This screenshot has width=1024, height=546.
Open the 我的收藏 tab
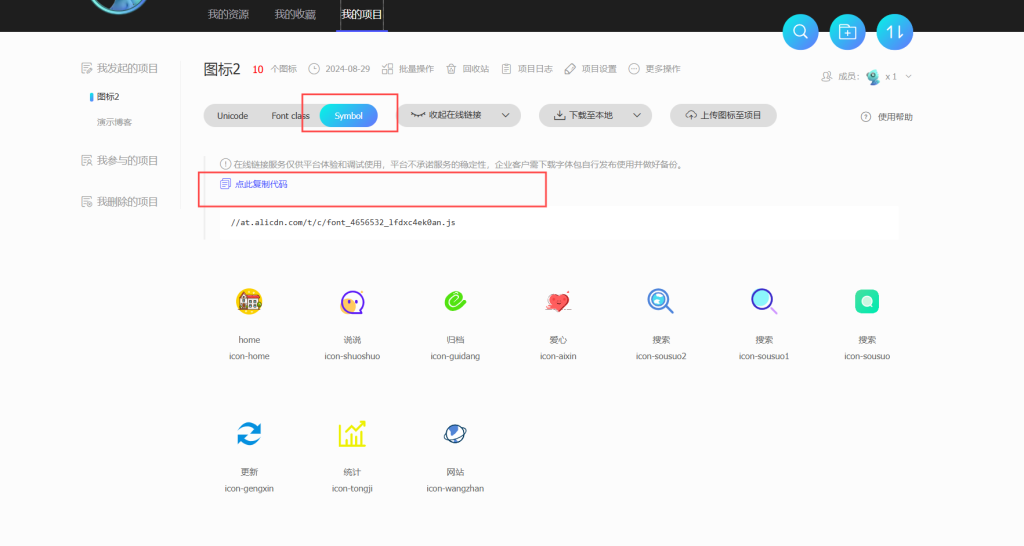295,15
